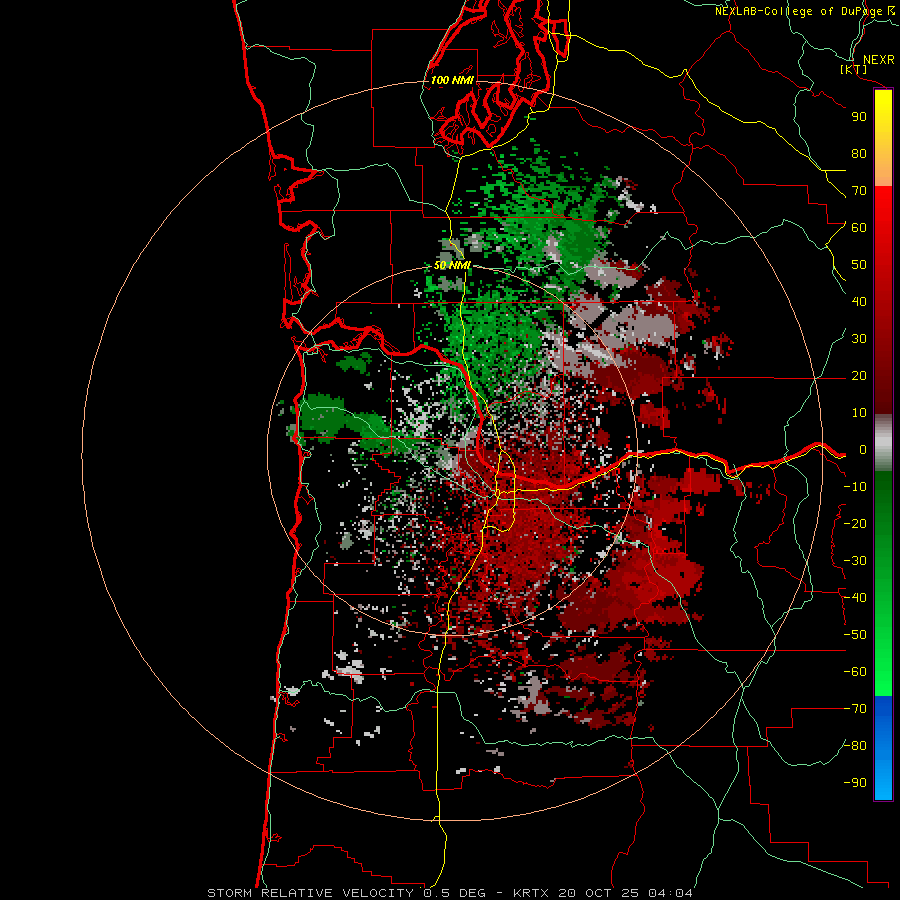
Task: Click the [KT] units label
Action: click(854, 69)
